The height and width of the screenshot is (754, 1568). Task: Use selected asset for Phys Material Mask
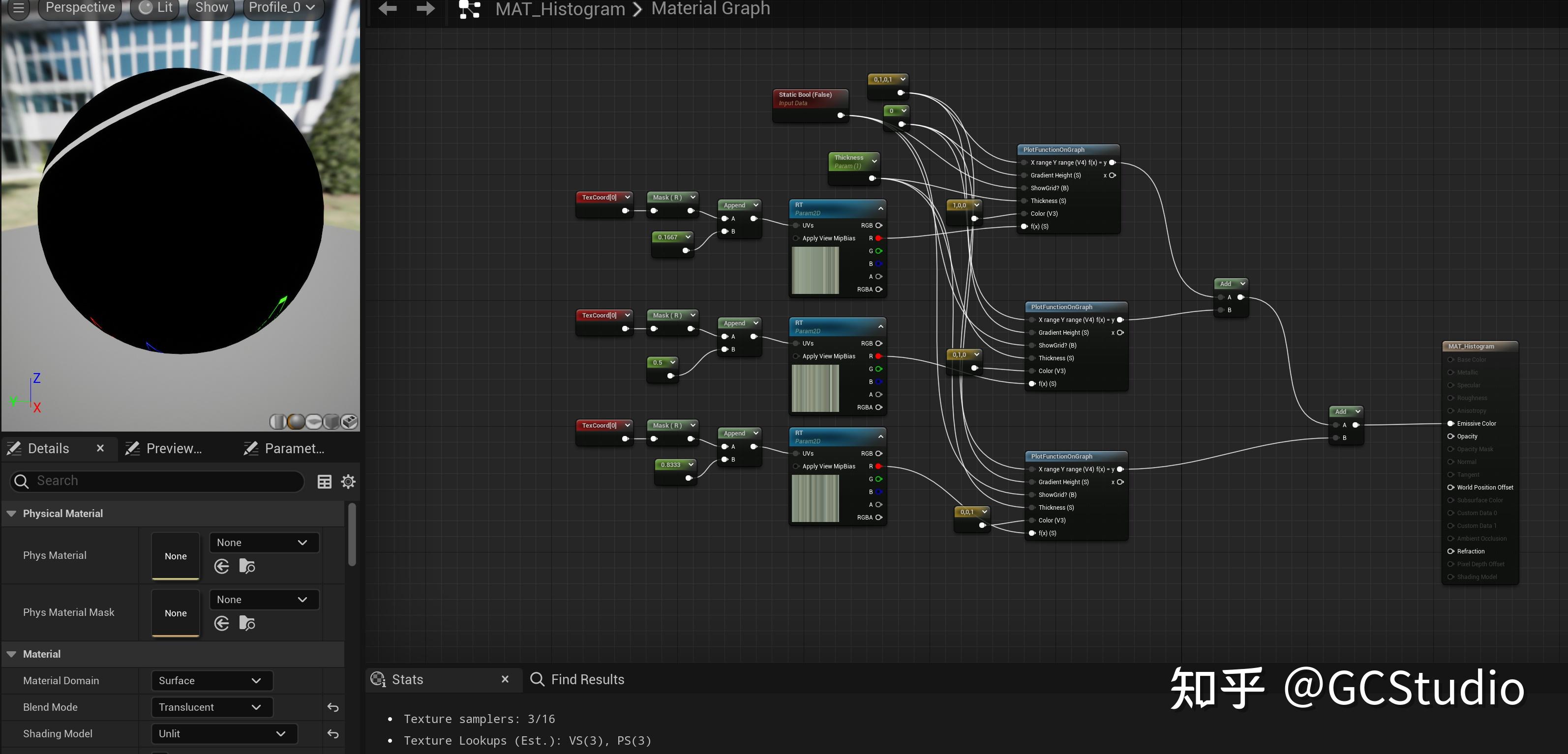click(x=221, y=623)
